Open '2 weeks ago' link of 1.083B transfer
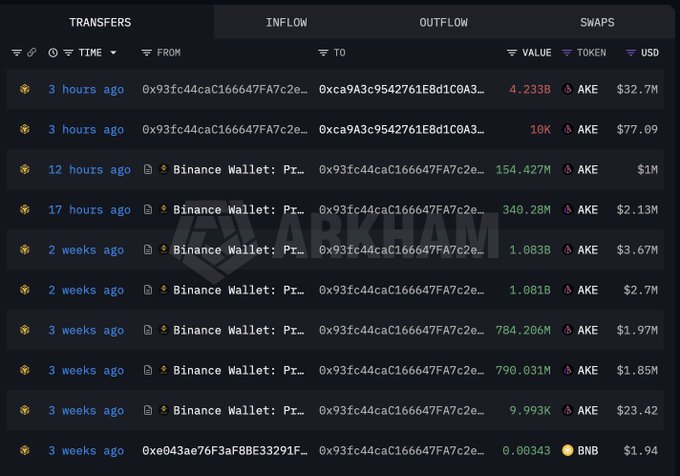Image resolution: width=680 pixels, height=476 pixels. [x=86, y=250]
